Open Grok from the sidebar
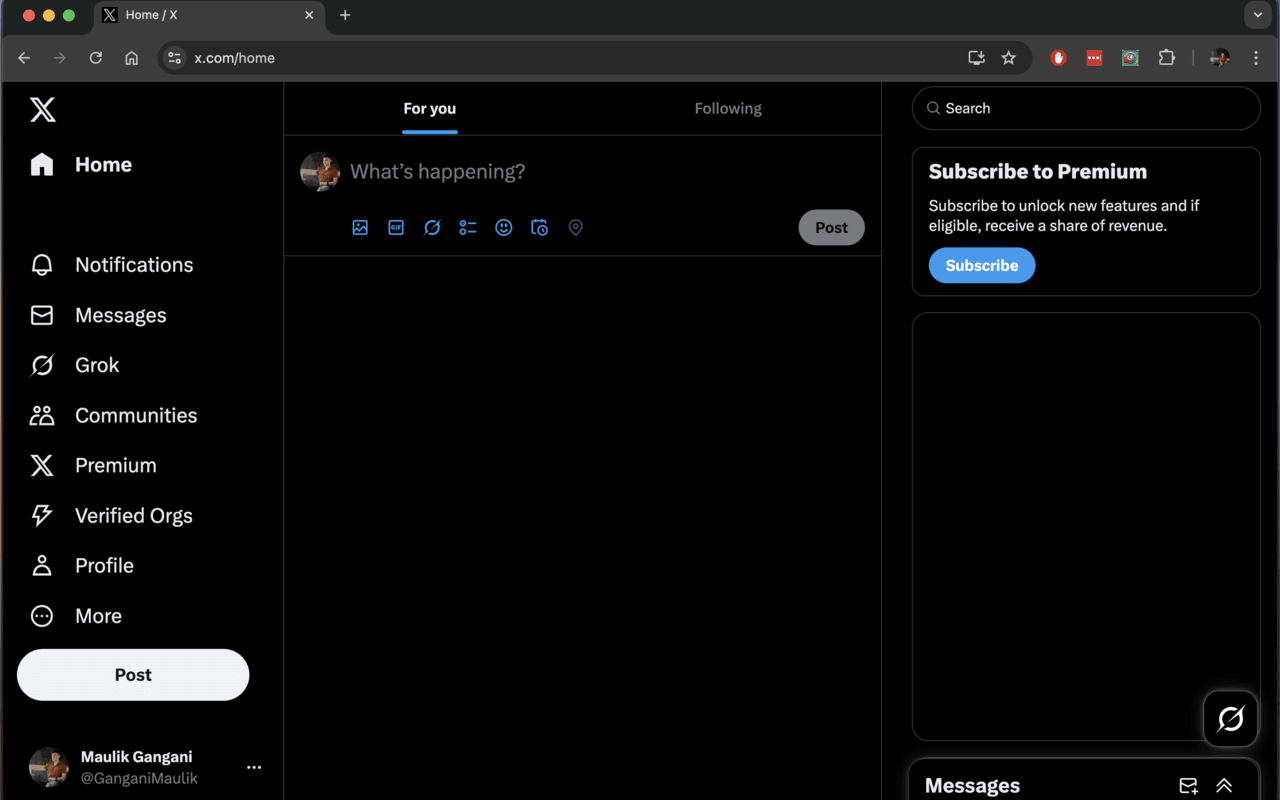The height and width of the screenshot is (800, 1280). (x=74, y=365)
